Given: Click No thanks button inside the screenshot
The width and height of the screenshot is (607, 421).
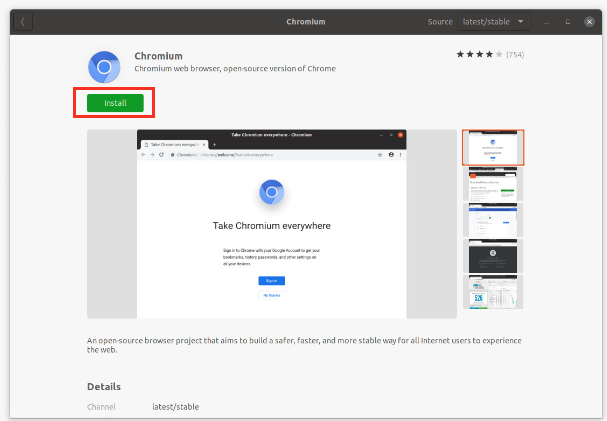Looking at the screenshot, I should point(271,295).
